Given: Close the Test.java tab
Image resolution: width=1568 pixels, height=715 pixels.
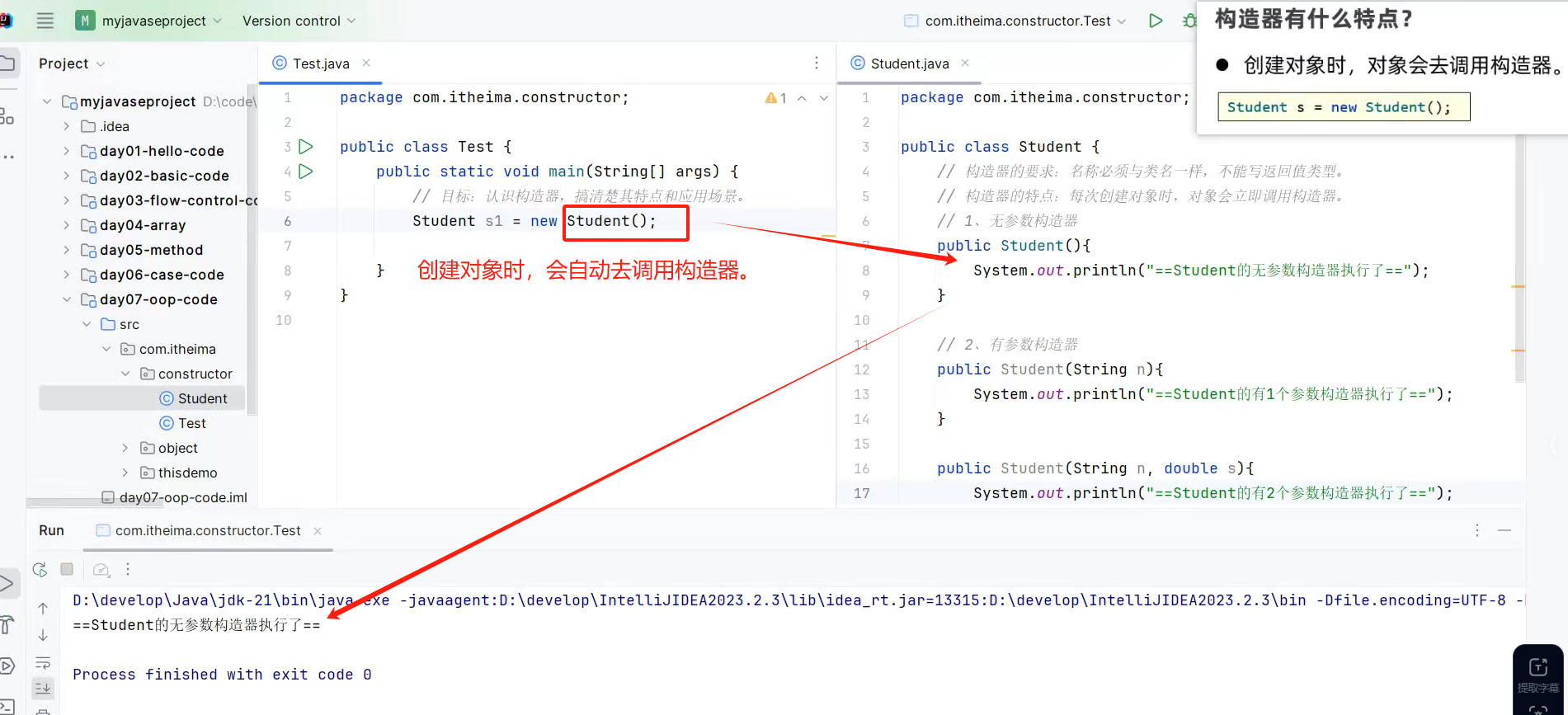Looking at the screenshot, I should coord(366,64).
